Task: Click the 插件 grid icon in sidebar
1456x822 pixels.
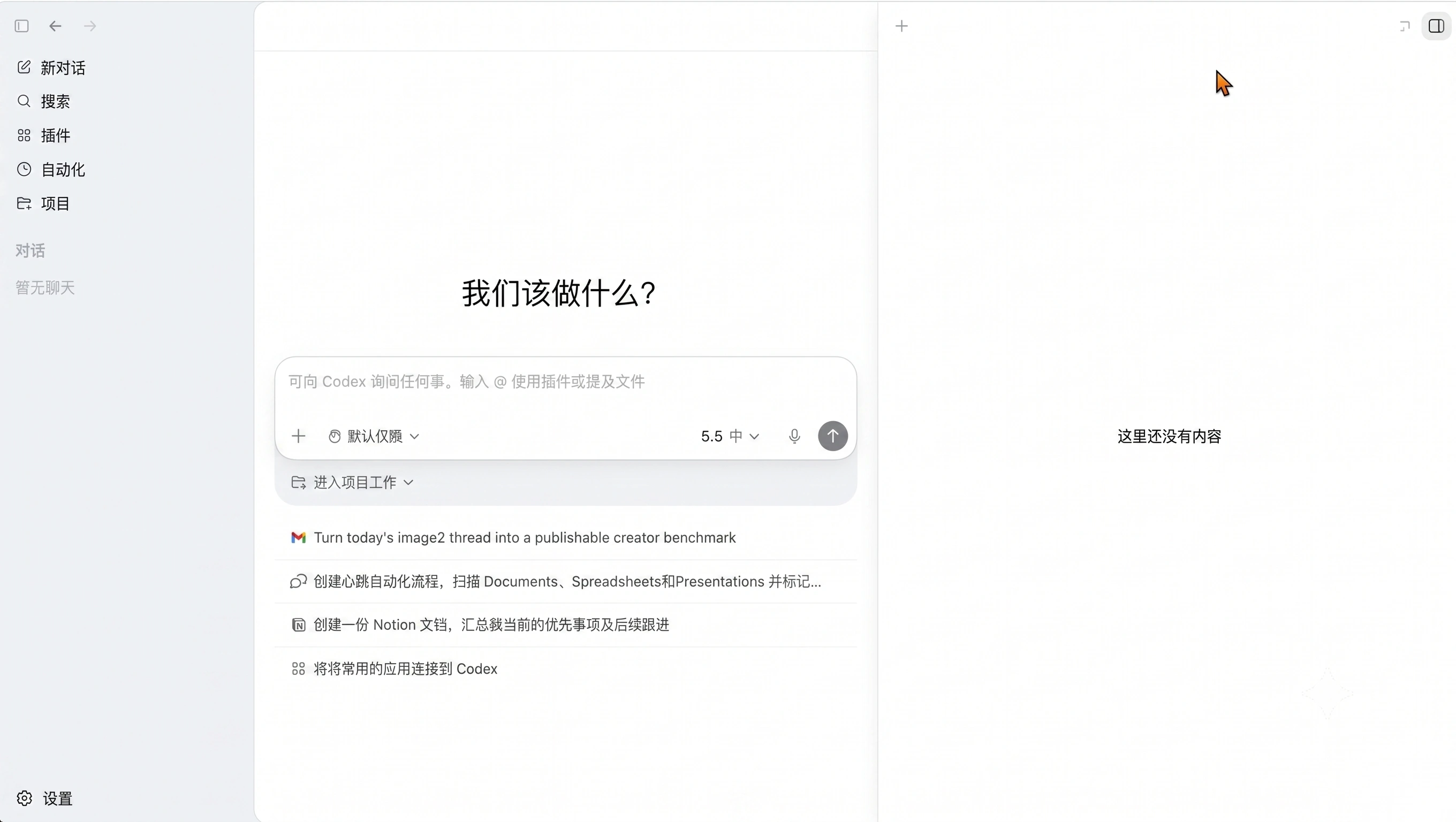Action: 24,135
